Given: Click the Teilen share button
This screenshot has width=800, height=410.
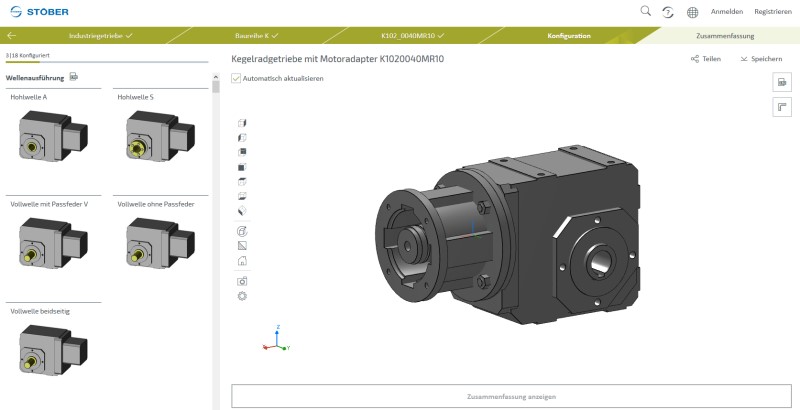Looking at the screenshot, I should (x=705, y=59).
